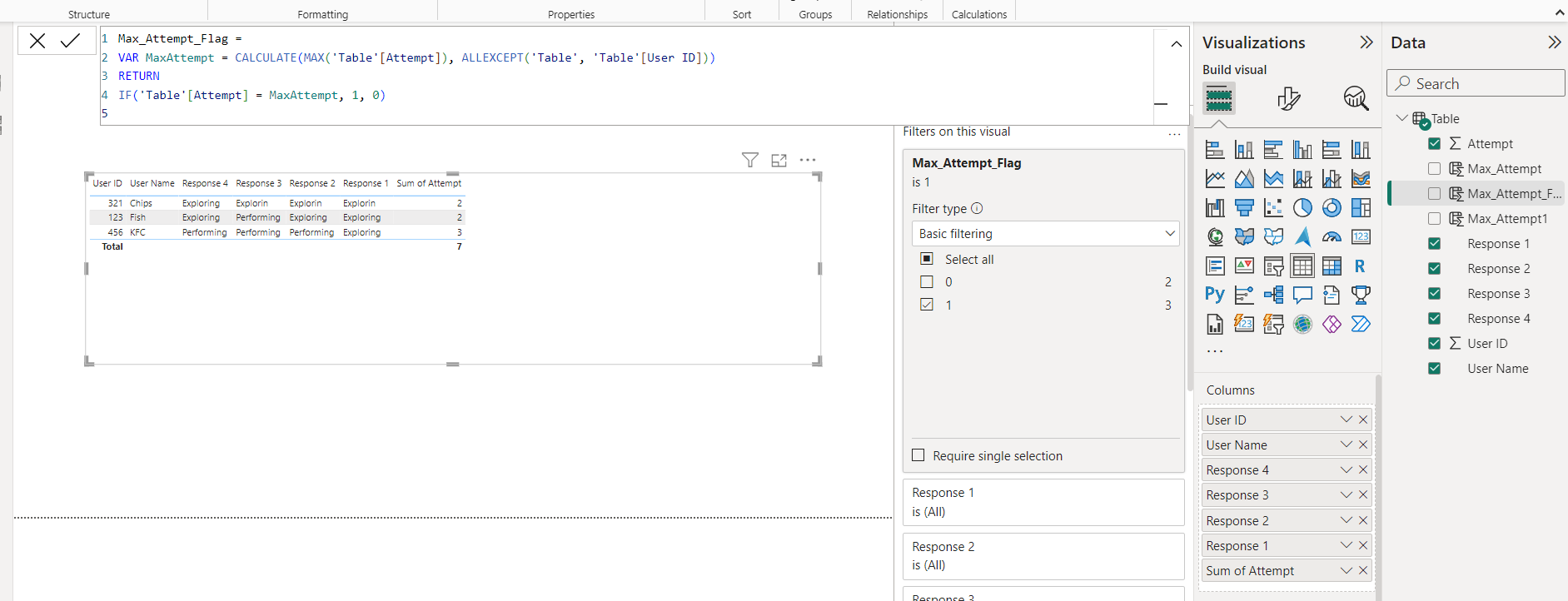Viewport: 1568px width, 601px height.
Task: Uncheck the Response 4 field
Action: pos(1434,319)
